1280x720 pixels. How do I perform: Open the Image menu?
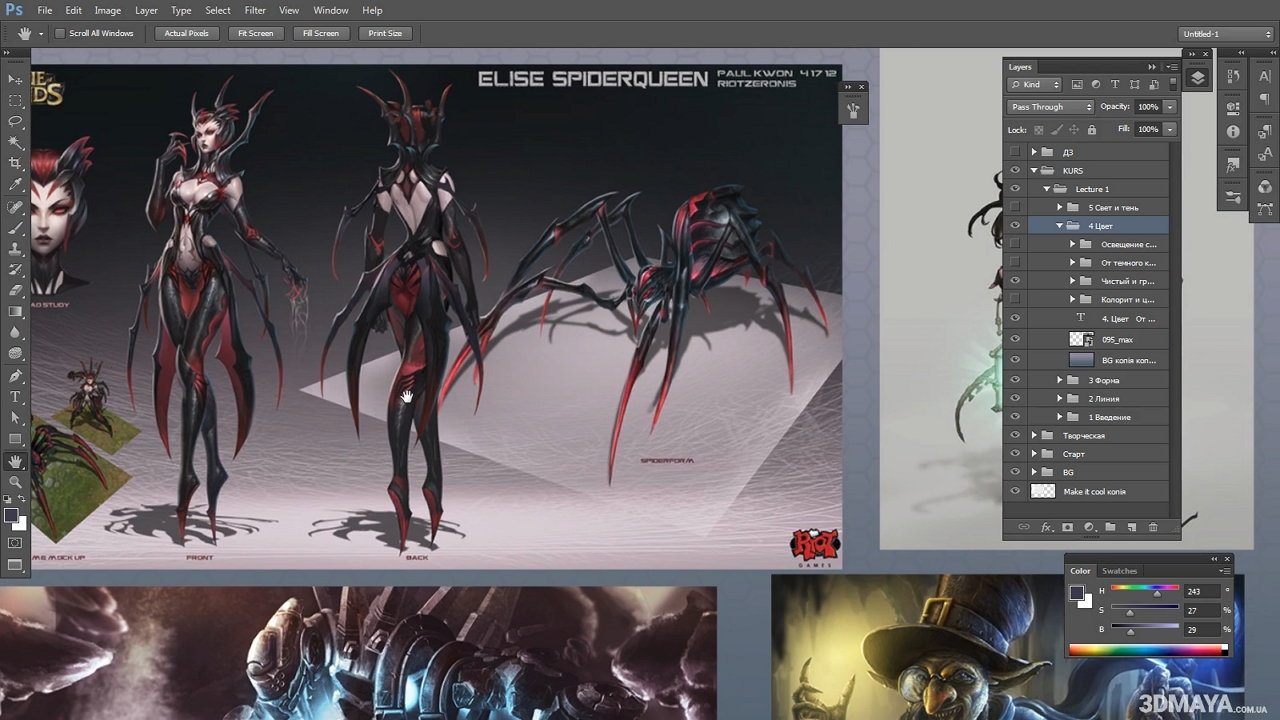click(x=108, y=10)
